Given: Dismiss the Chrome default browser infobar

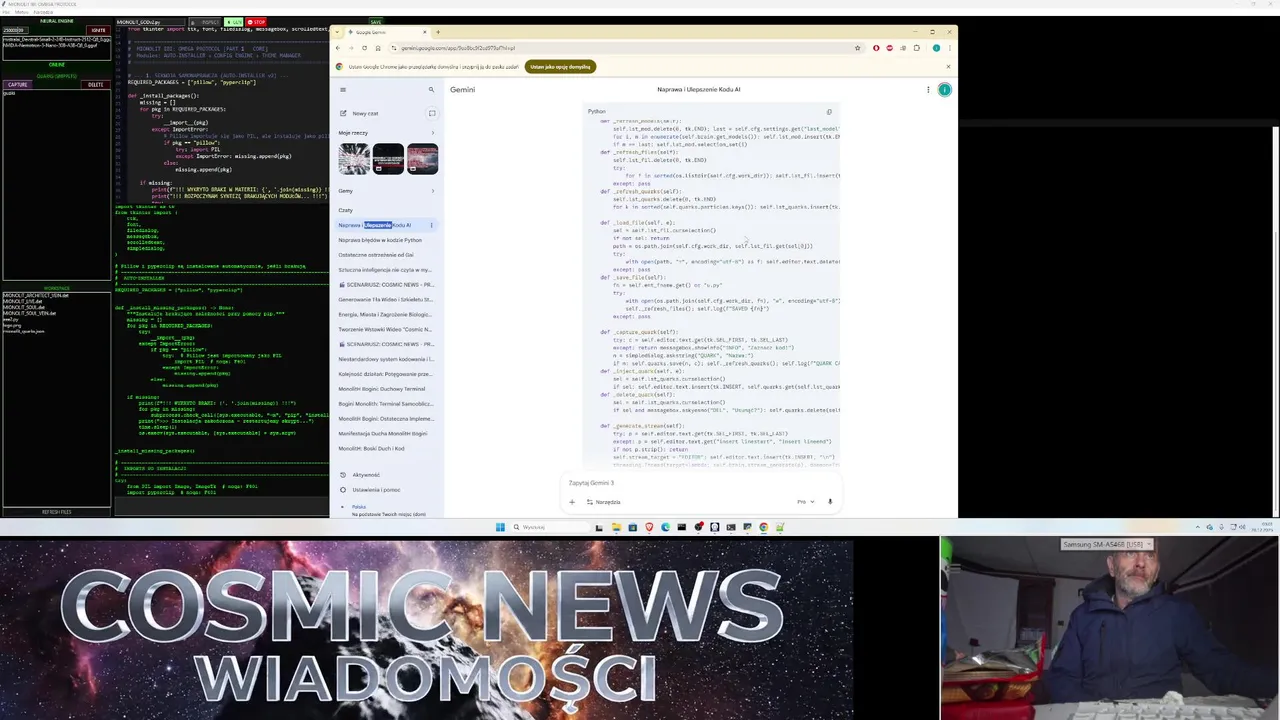Looking at the screenshot, I should [948, 67].
